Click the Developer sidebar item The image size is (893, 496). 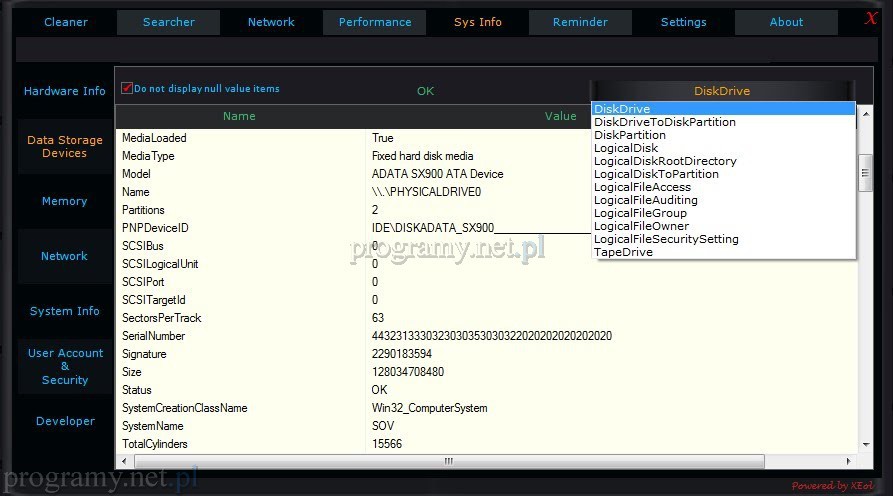pos(65,421)
